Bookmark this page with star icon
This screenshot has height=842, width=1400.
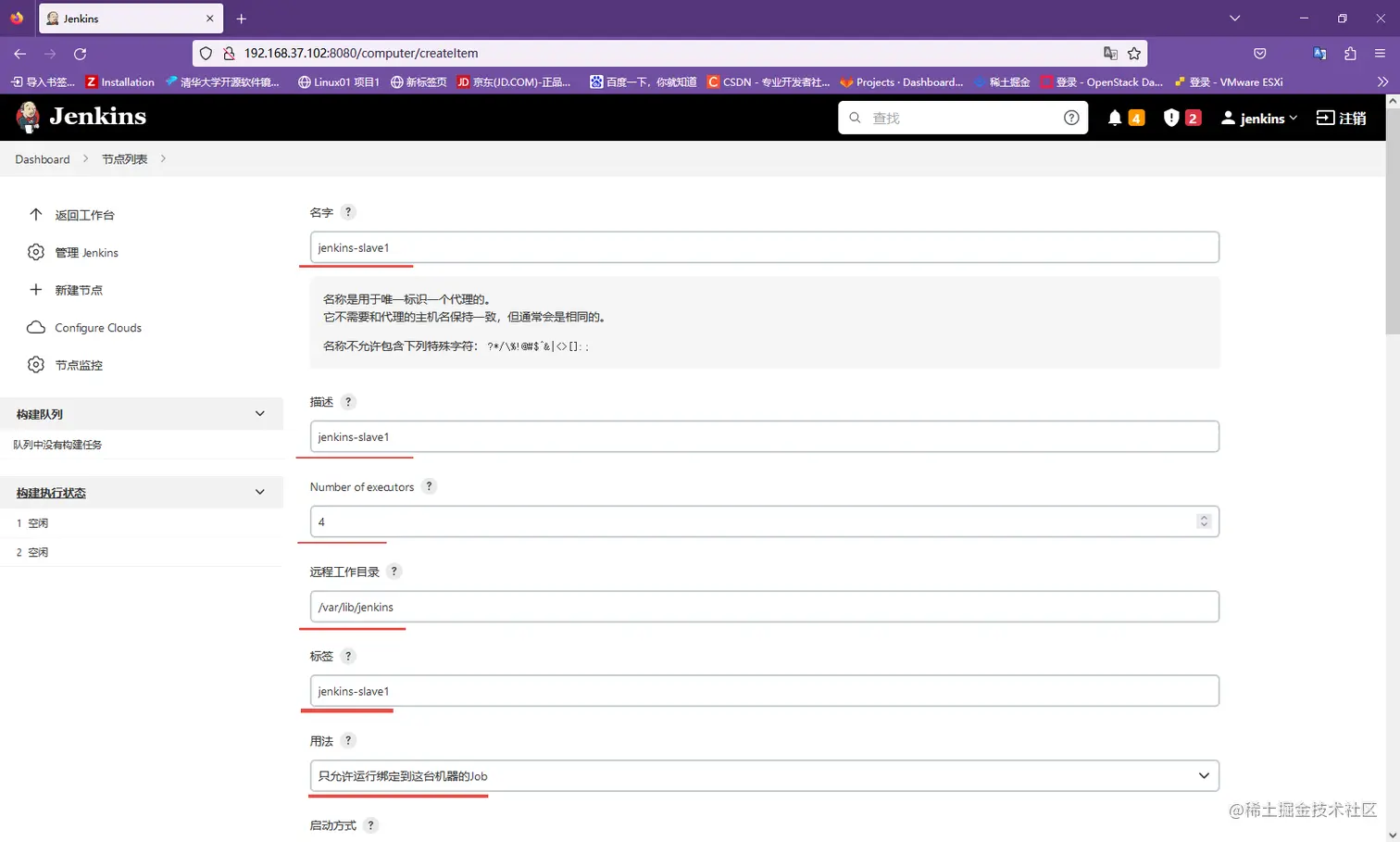pos(1134,54)
